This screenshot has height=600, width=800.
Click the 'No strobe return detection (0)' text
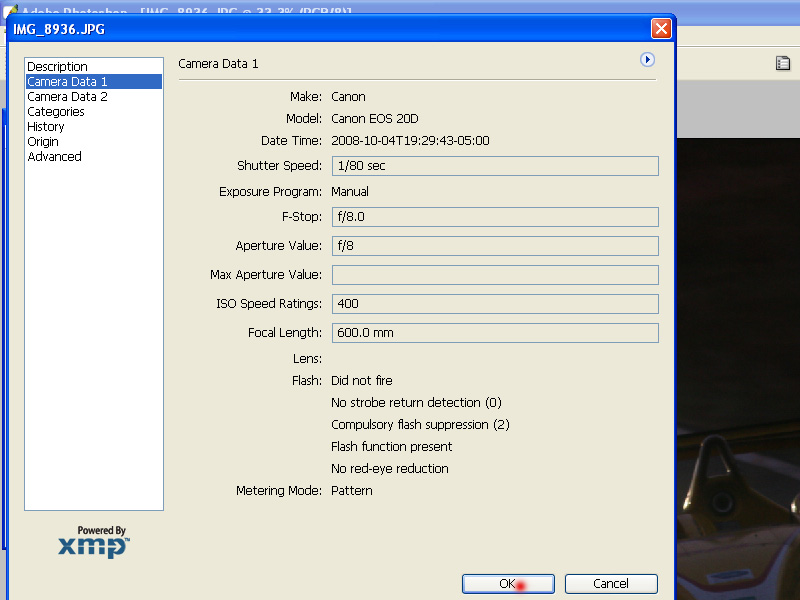[416, 403]
